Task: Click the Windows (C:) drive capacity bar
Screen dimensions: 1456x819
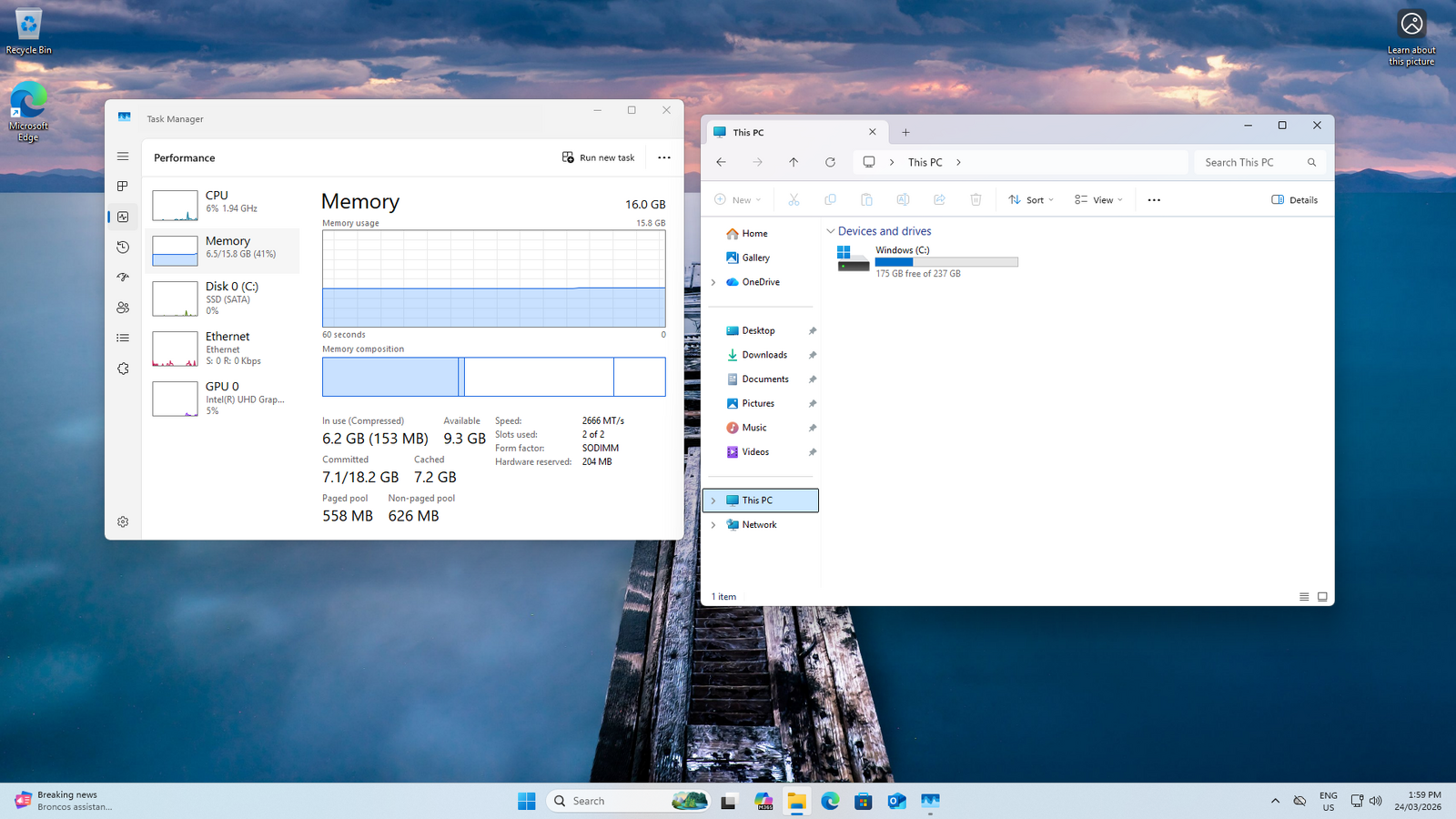Action: [x=946, y=262]
